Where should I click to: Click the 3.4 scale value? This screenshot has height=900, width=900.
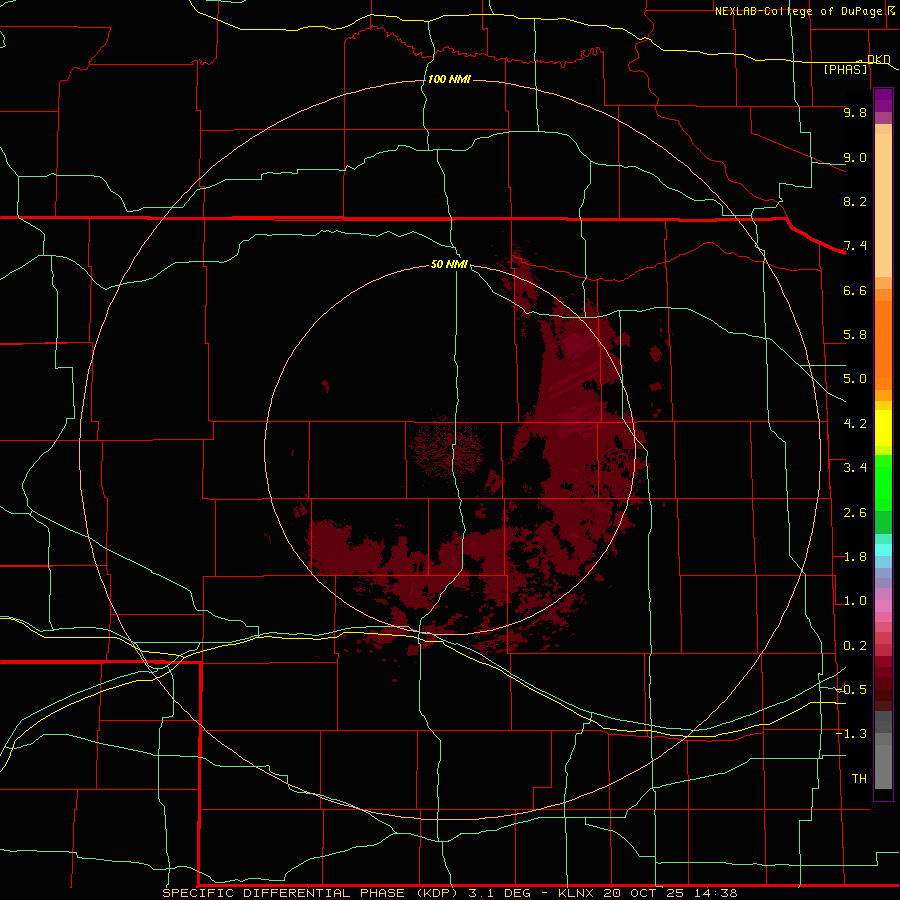855,468
